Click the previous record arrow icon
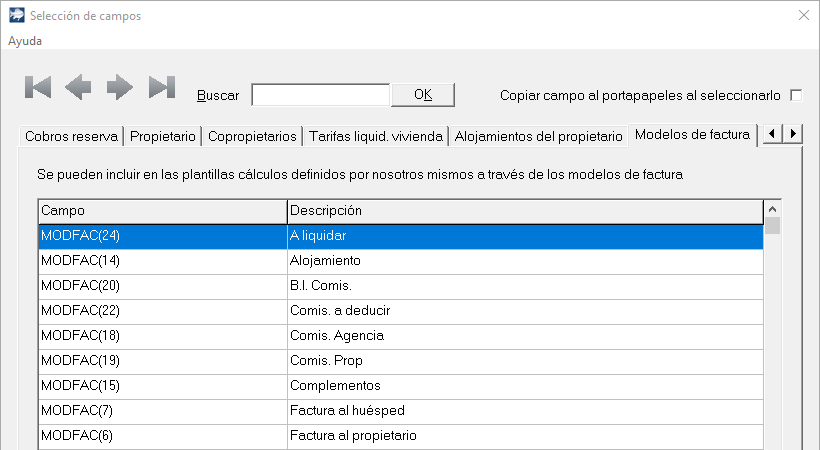The height and width of the screenshot is (450, 820). pyautogui.click(x=79, y=88)
